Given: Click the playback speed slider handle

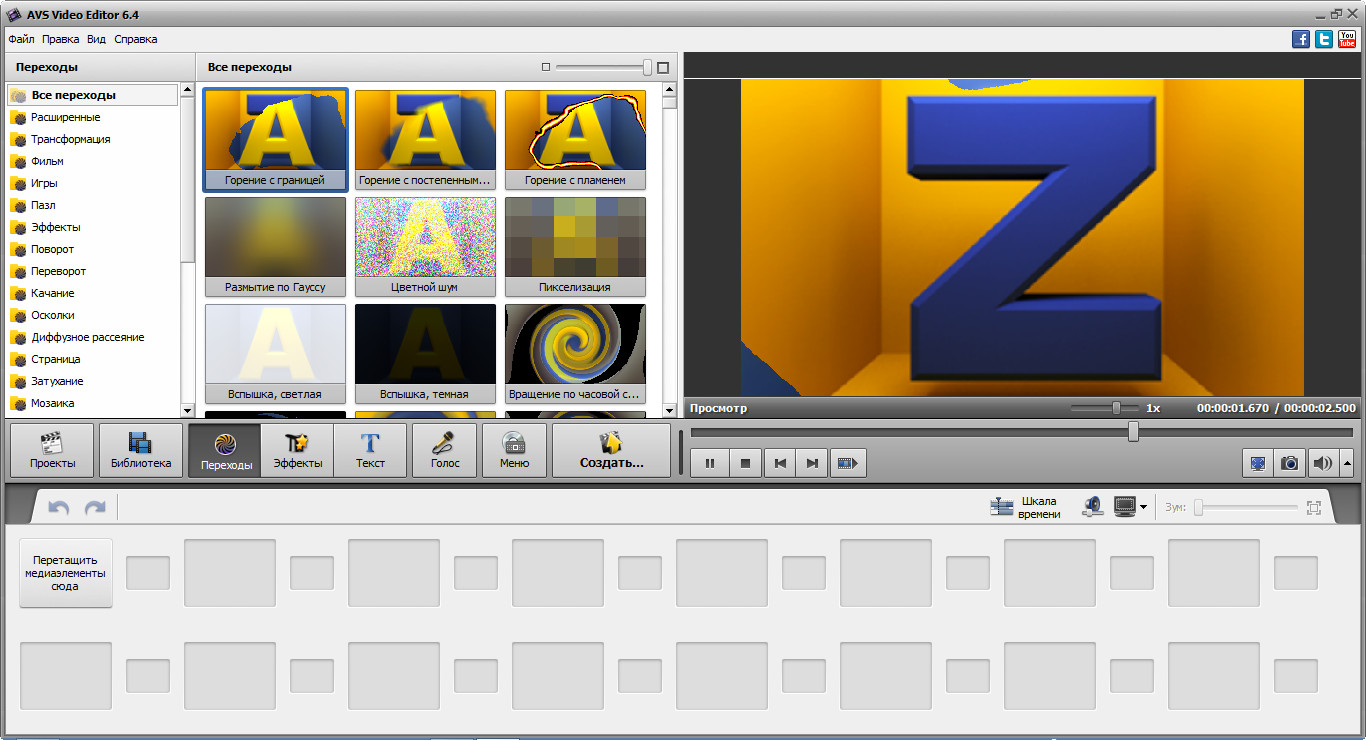Looking at the screenshot, I should (1117, 408).
